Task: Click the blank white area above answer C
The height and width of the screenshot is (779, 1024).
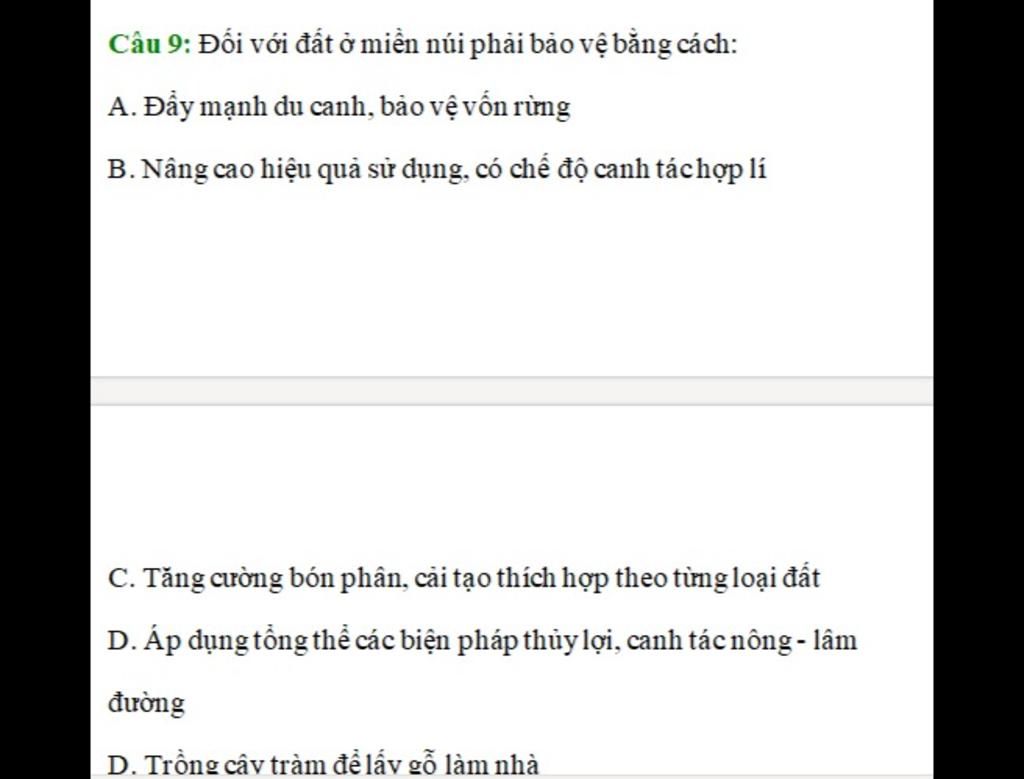Action: [512, 483]
